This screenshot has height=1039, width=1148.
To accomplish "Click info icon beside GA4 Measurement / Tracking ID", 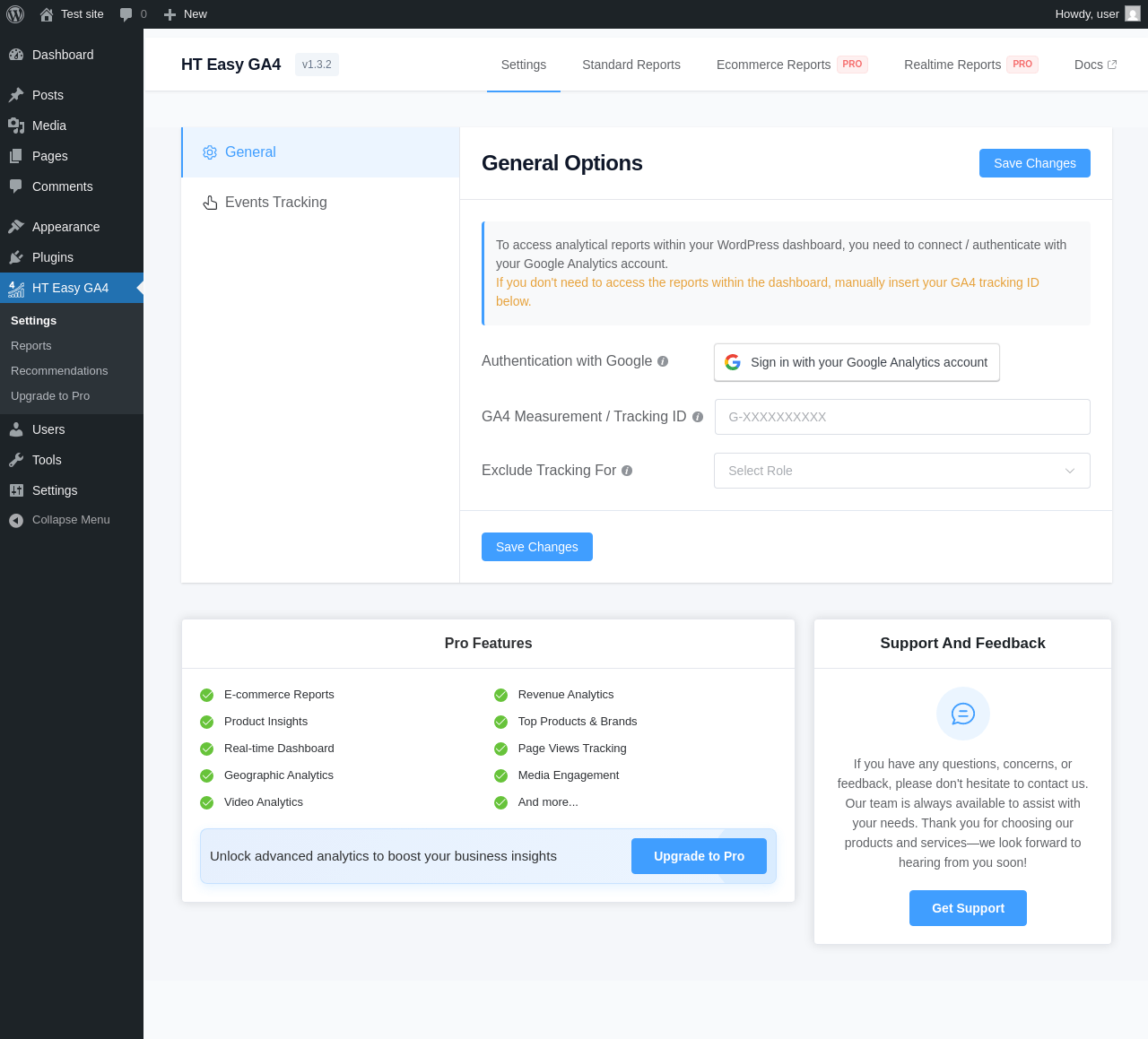I will (698, 417).
